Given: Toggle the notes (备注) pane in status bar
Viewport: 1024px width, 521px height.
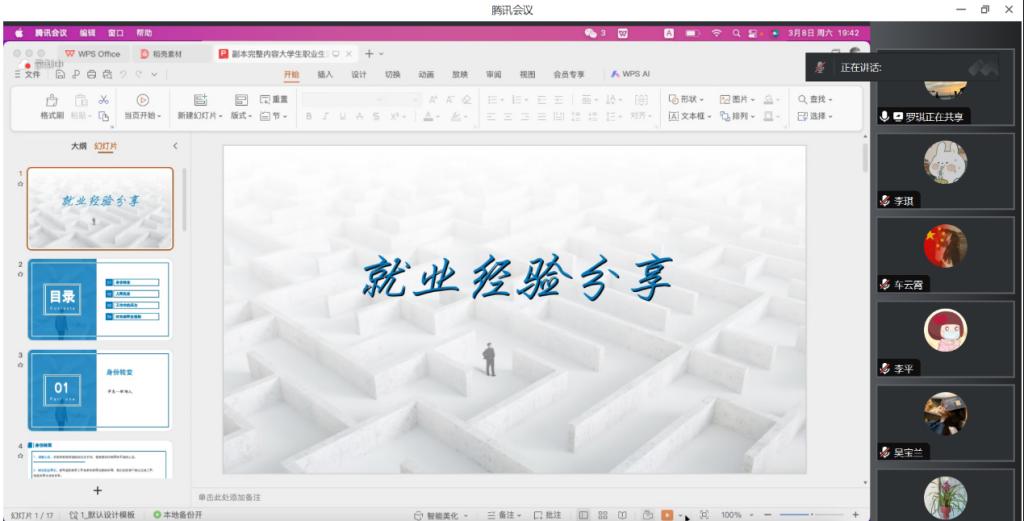Looking at the screenshot, I should tap(505, 515).
